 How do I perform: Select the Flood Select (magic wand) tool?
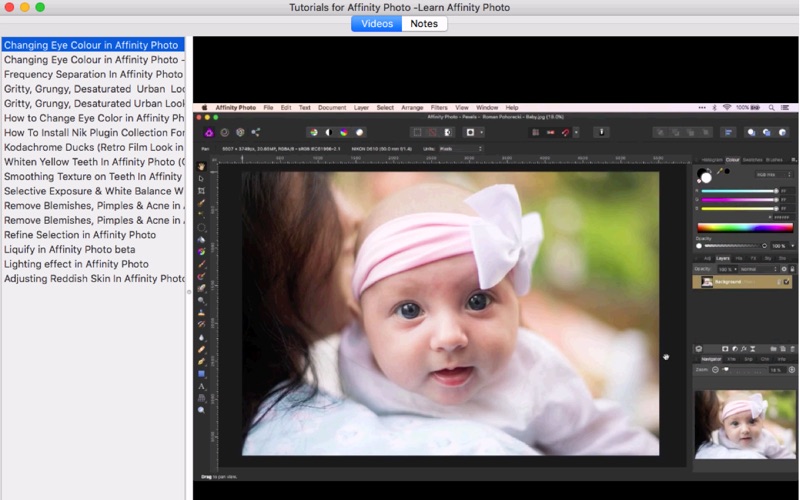202,214
